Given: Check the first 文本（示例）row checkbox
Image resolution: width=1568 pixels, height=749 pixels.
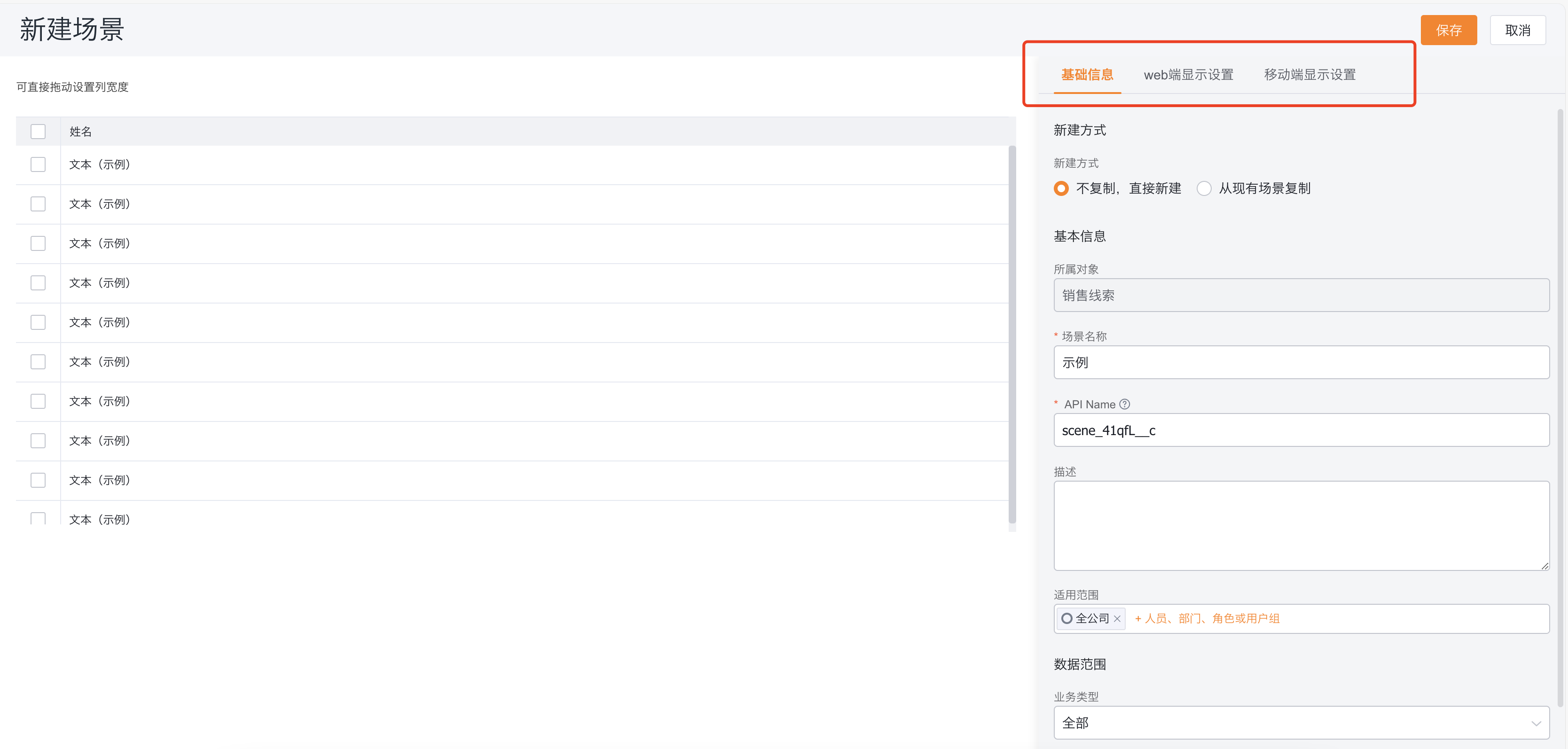Looking at the screenshot, I should click(39, 164).
